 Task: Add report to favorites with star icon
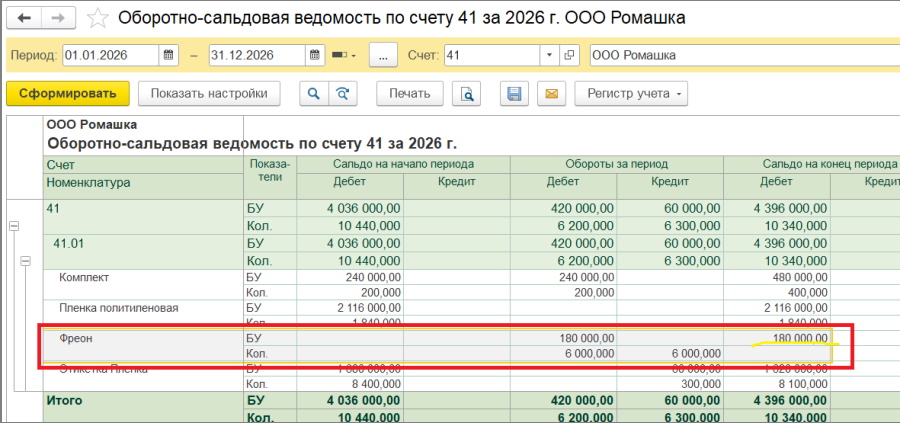point(98,18)
